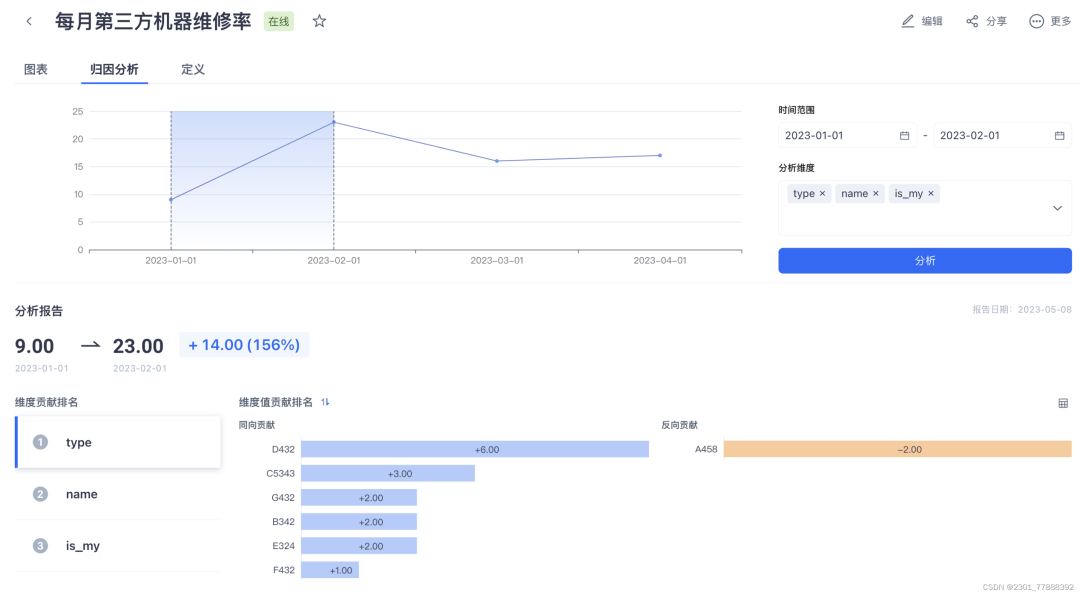Remove the name dimension tag
1080x595 pixels.
coord(875,194)
